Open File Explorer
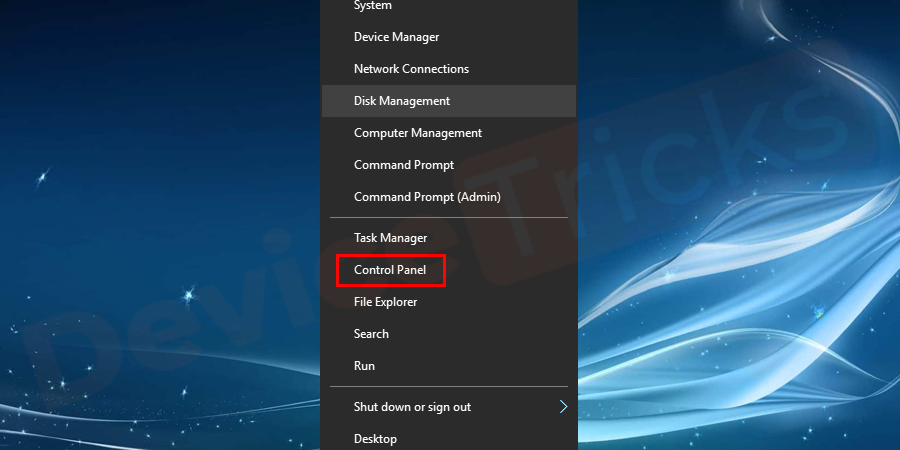 pos(386,302)
